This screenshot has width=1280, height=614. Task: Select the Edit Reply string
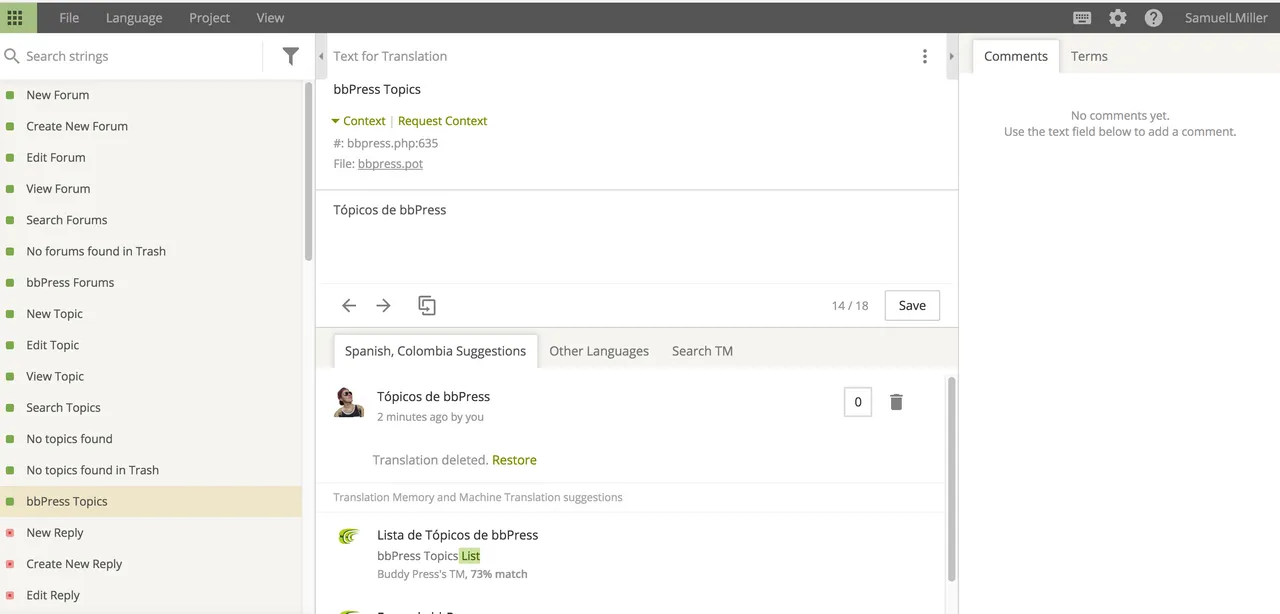pyautogui.click(x=151, y=595)
